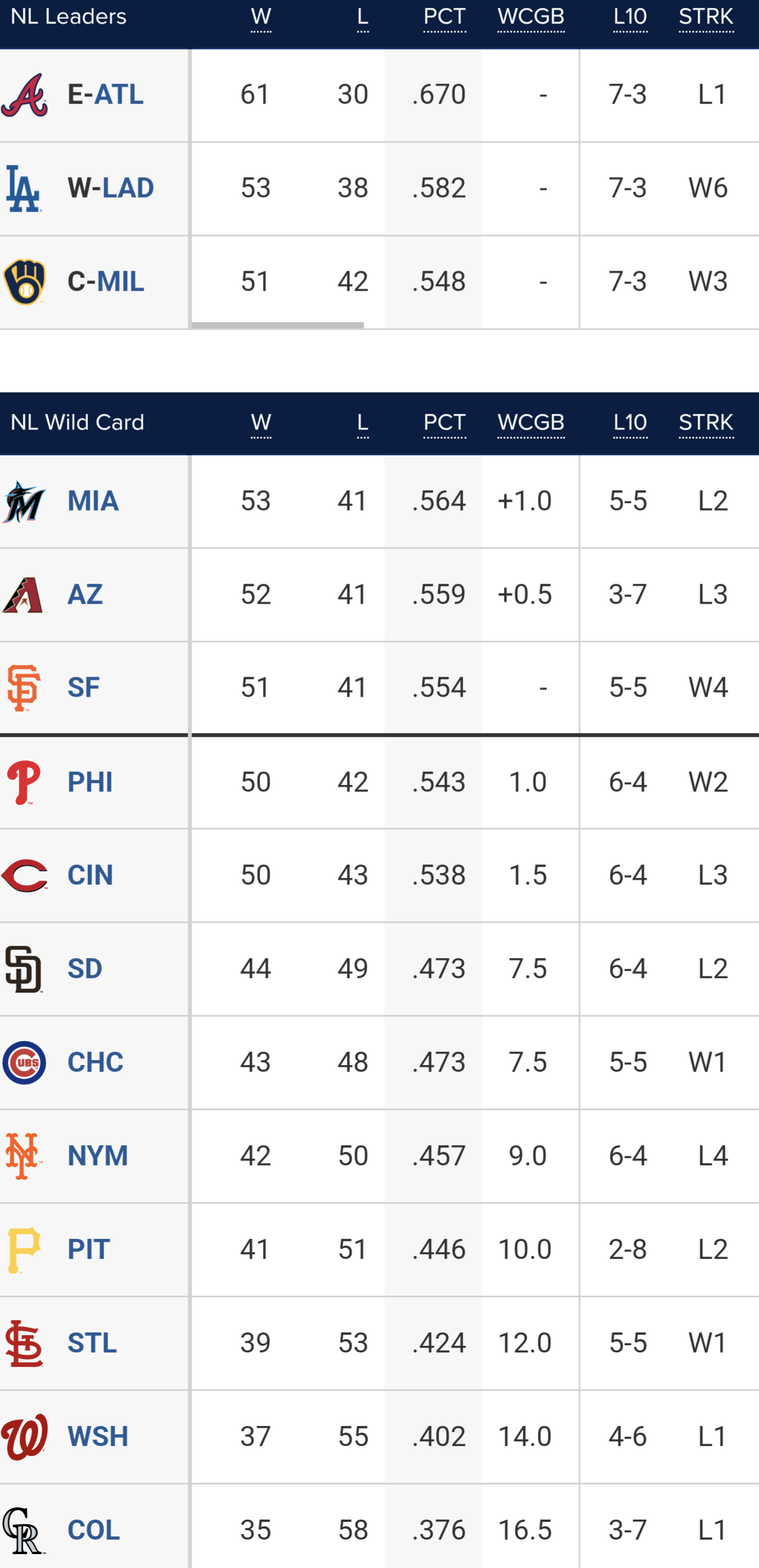The image size is (759, 1568).
Task: Click the Atlanta Braves logo icon
Action: click(x=25, y=95)
